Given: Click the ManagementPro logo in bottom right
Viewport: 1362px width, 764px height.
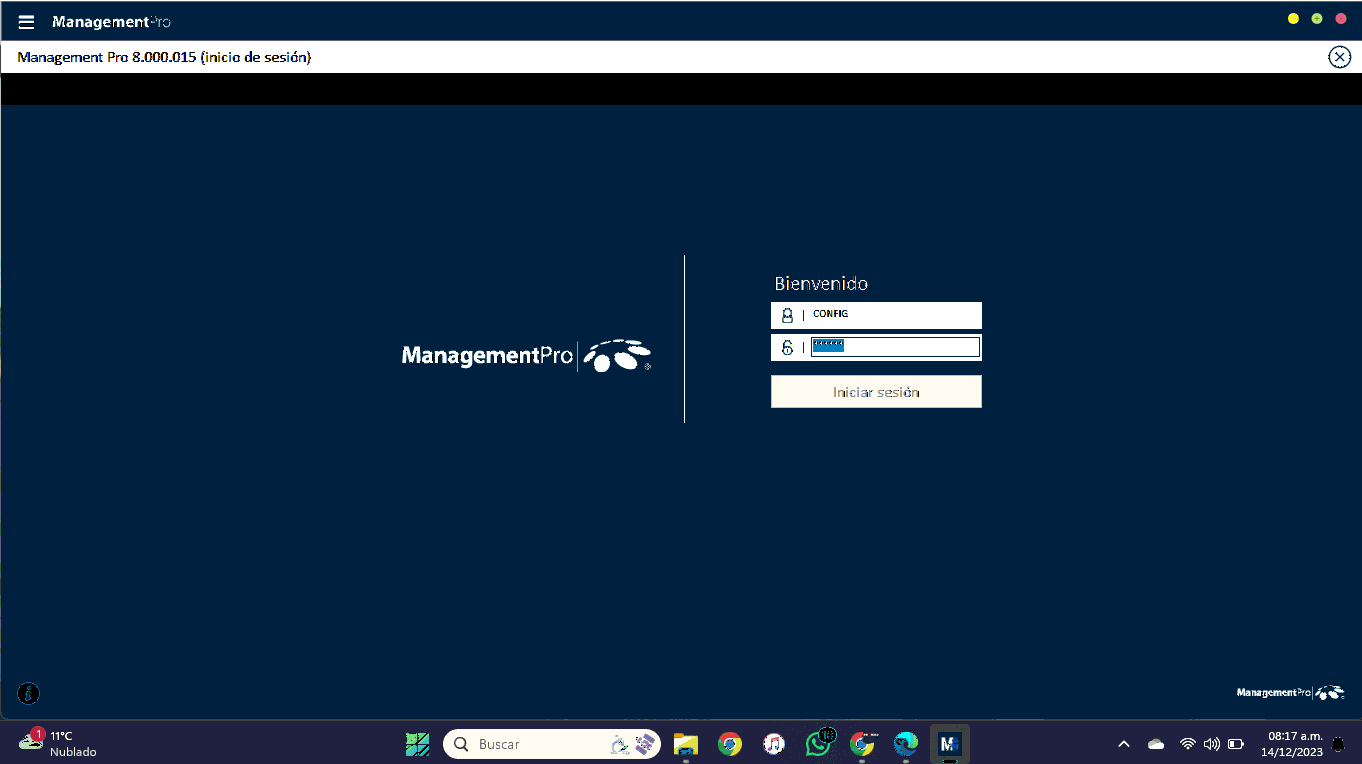Looking at the screenshot, I should tap(1290, 693).
